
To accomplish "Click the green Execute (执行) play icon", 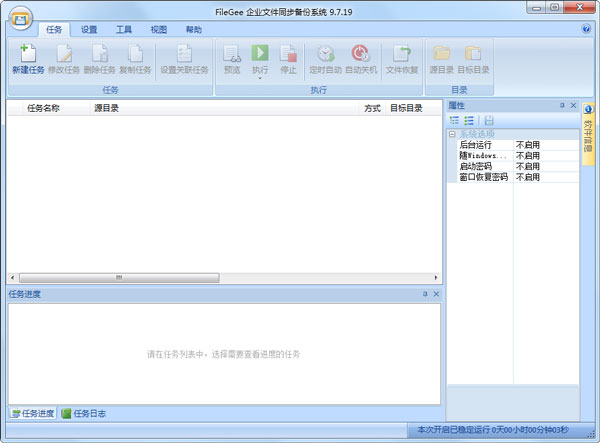I will (x=260, y=53).
